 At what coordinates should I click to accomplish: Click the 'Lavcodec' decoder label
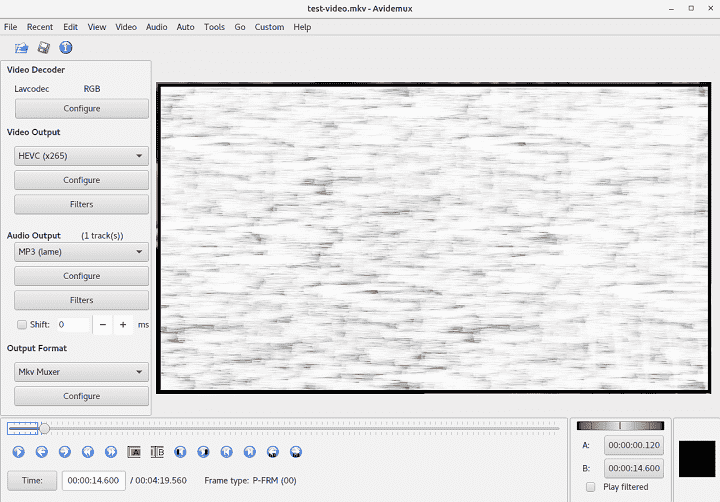click(31, 89)
